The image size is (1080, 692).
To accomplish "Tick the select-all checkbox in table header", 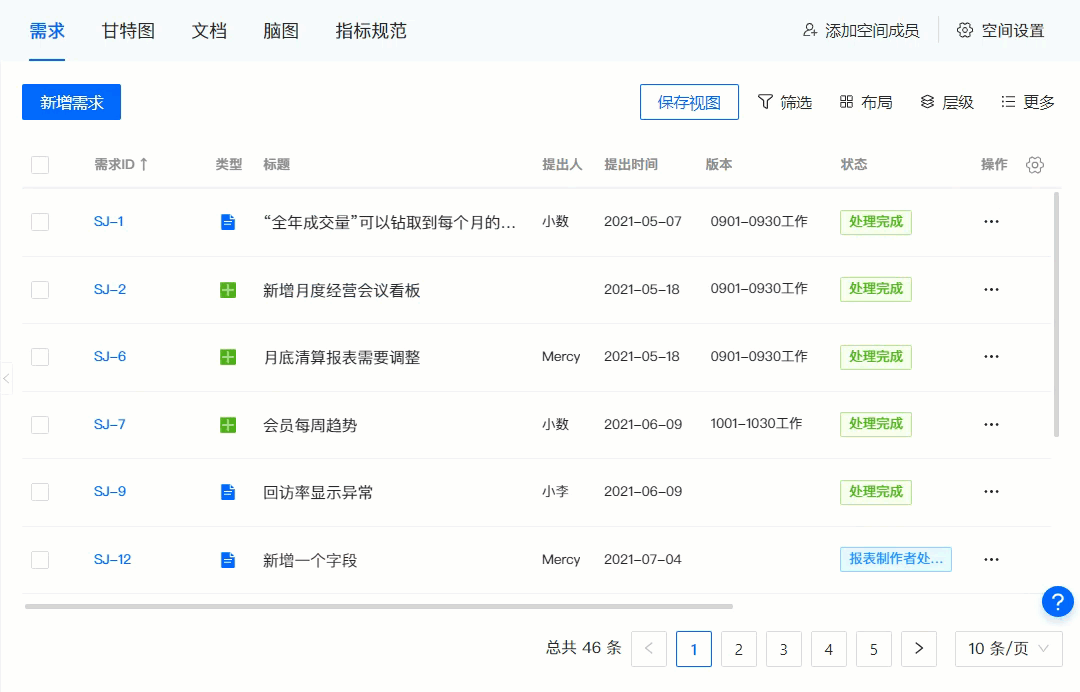I will pyautogui.click(x=40, y=165).
